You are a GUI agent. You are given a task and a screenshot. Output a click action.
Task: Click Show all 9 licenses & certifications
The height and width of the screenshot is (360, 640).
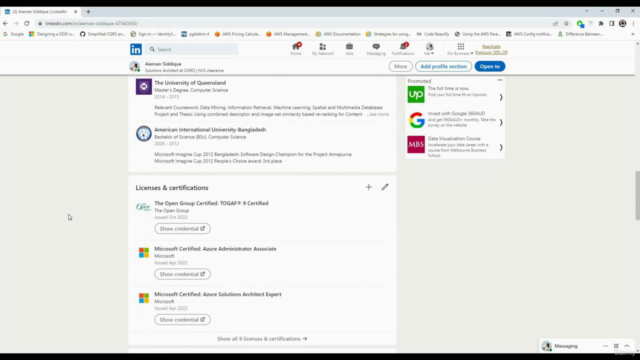[x=262, y=339]
